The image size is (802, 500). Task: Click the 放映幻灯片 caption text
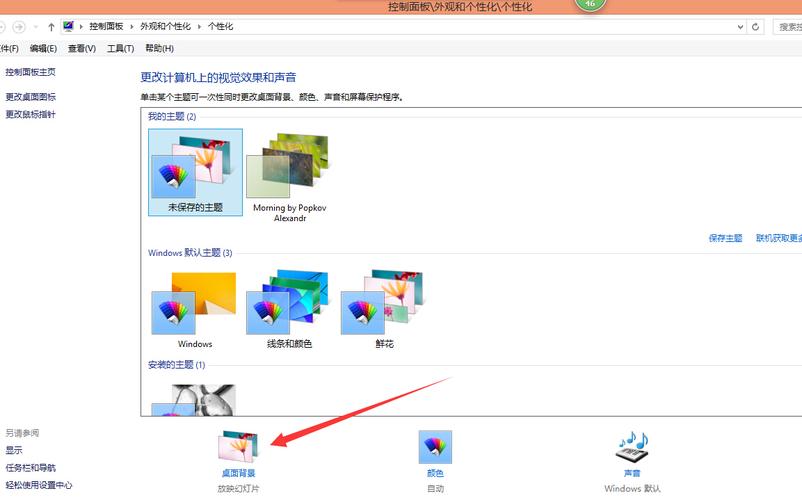238,489
